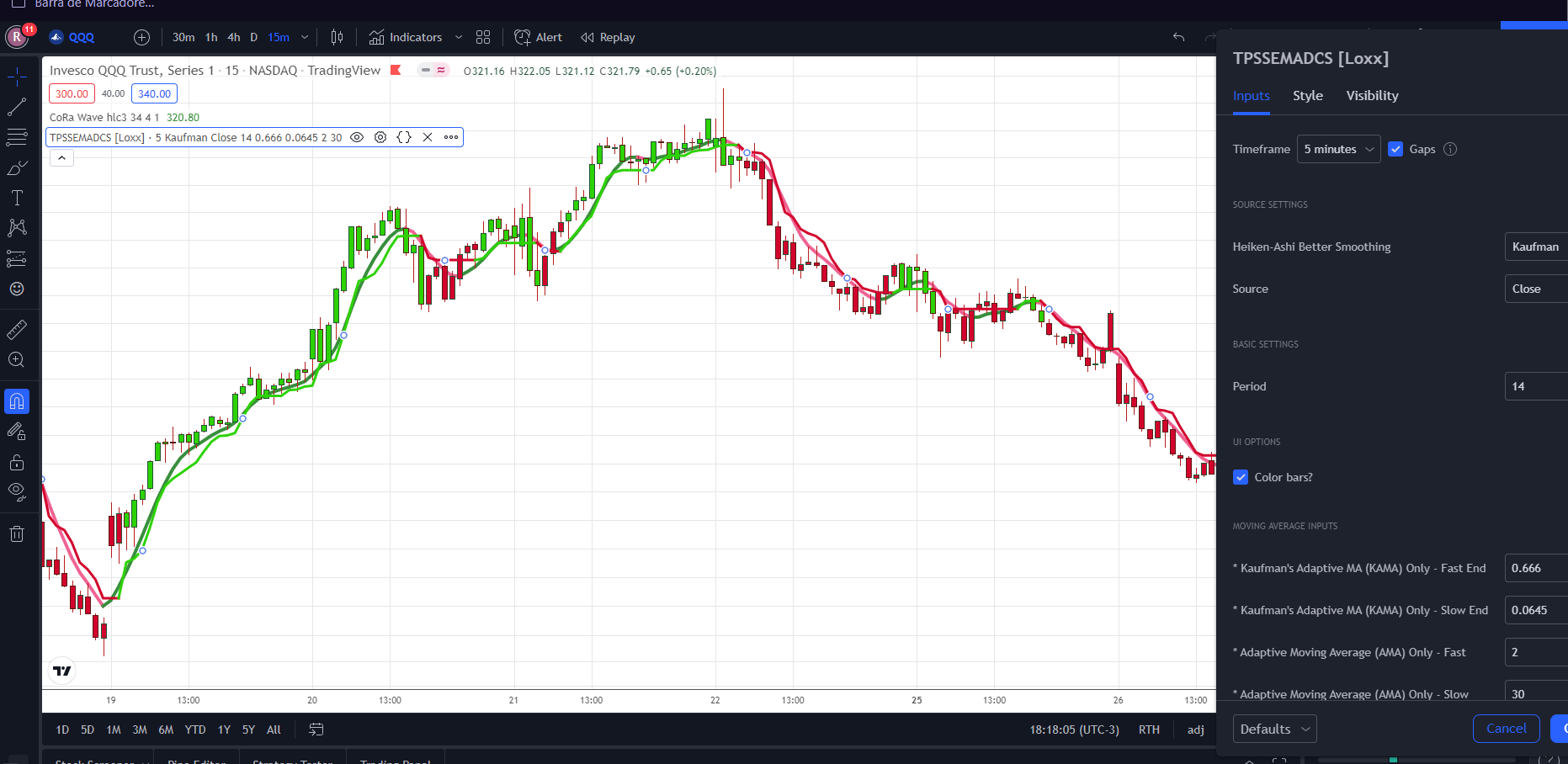1568x764 pixels.
Task: Open the chart patterns tool
Action: coord(17,228)
